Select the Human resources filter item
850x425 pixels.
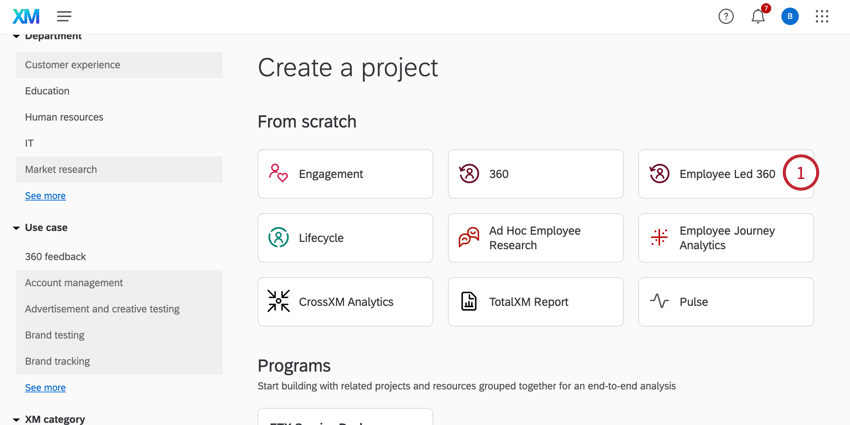point(64,117)
